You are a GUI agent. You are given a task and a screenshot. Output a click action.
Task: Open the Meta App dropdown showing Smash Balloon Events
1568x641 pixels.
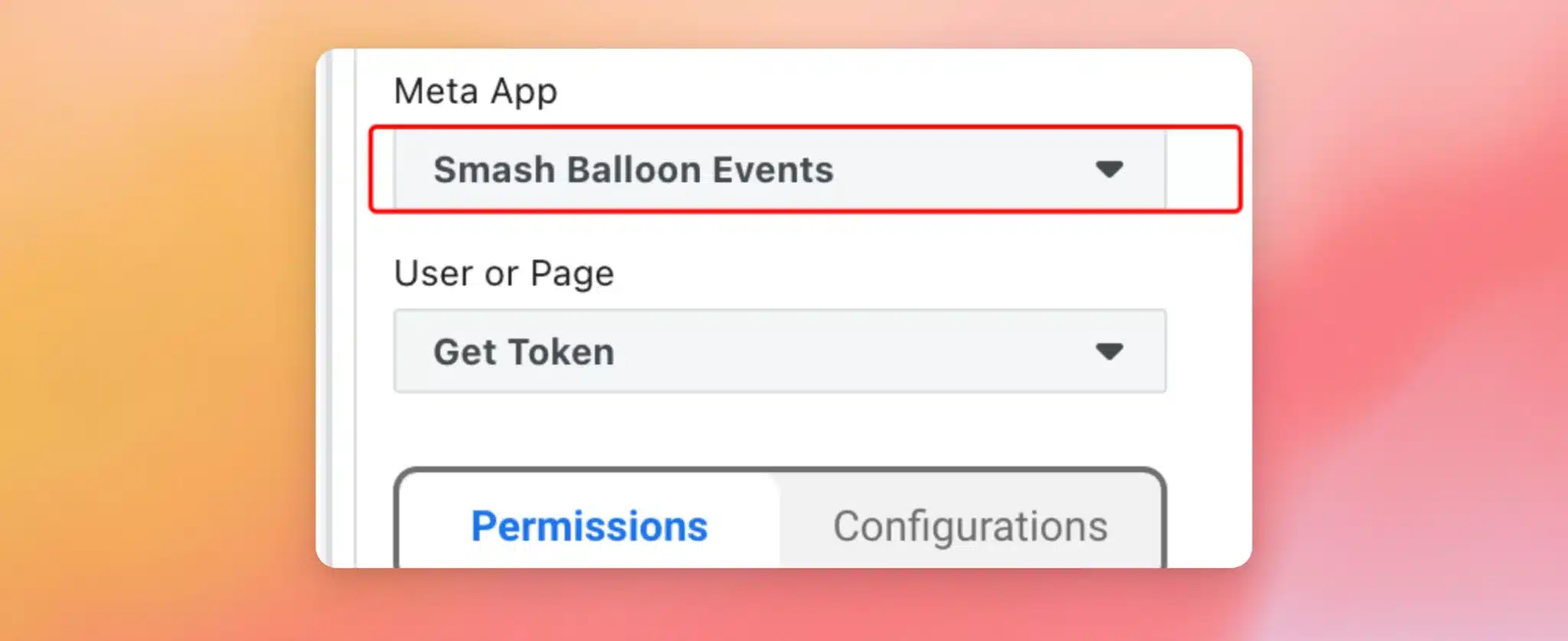click(x=779, y=169)
